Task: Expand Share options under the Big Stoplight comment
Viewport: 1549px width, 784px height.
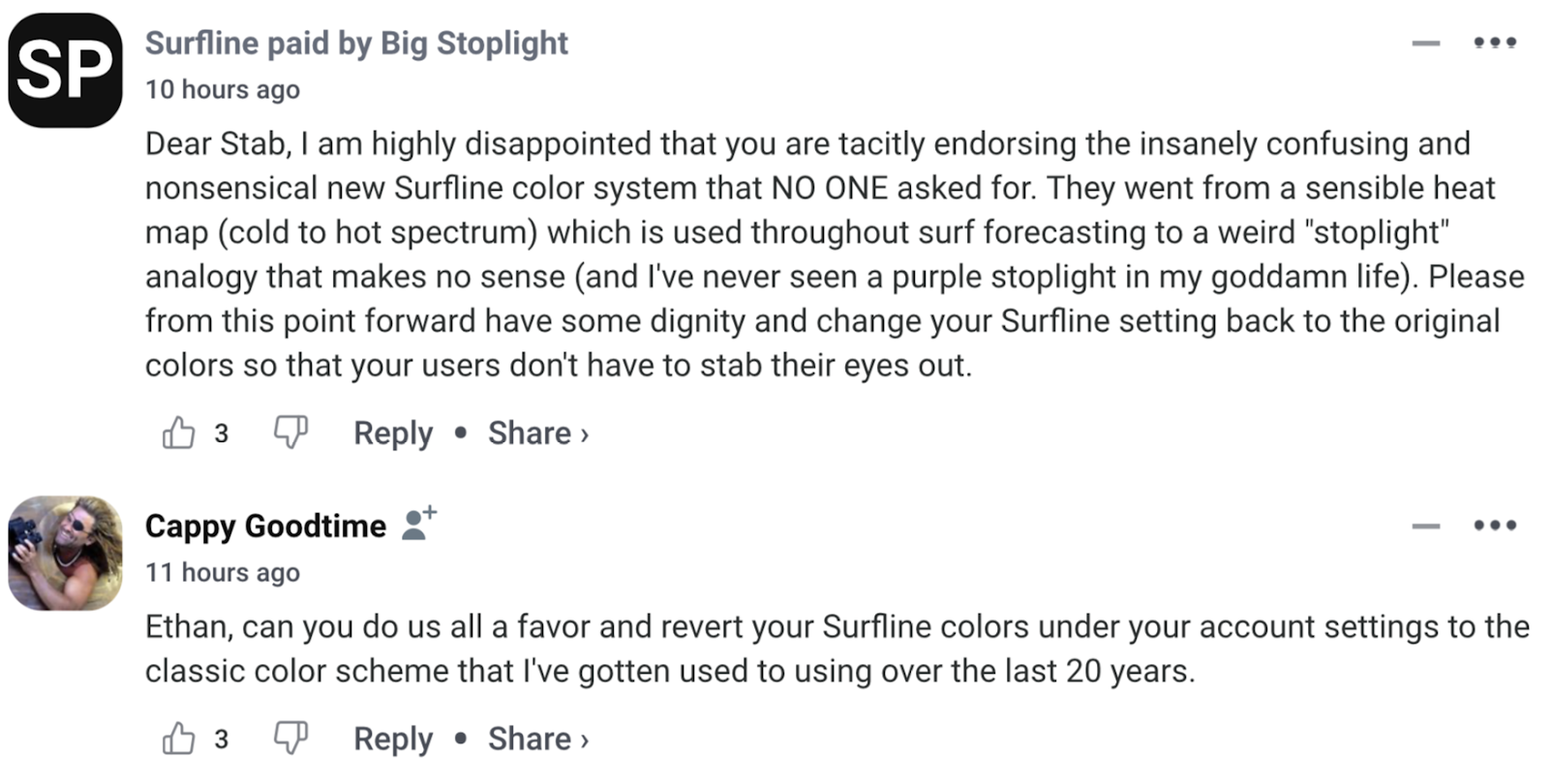Action: (x=537, y=433)
